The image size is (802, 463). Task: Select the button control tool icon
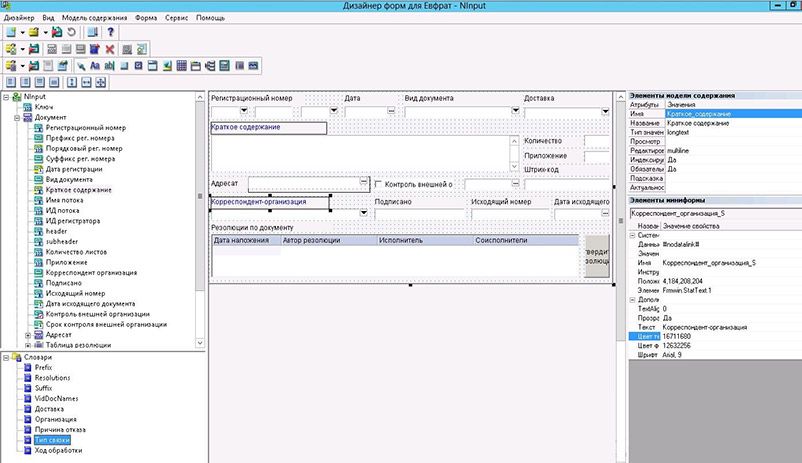(124, 65)
